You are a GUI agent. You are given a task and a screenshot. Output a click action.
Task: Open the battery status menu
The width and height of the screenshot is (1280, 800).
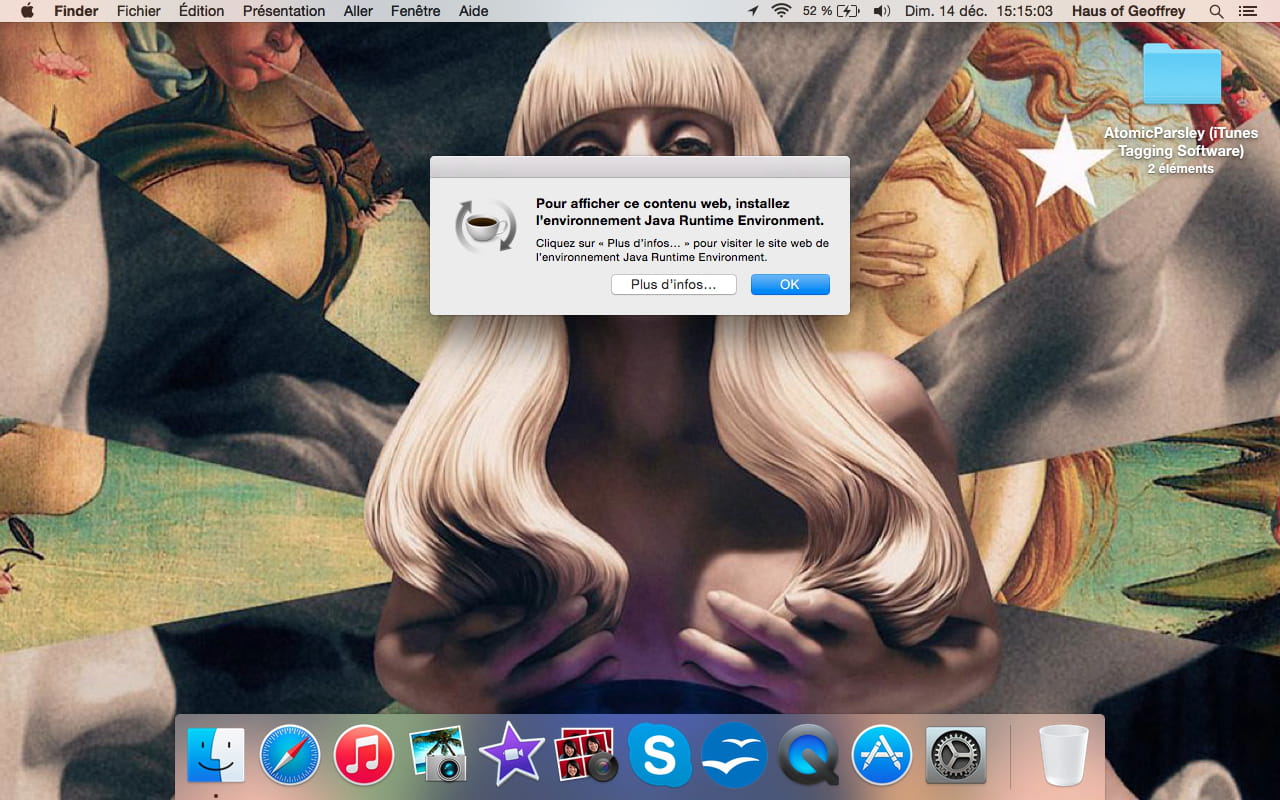coord(848,11)
